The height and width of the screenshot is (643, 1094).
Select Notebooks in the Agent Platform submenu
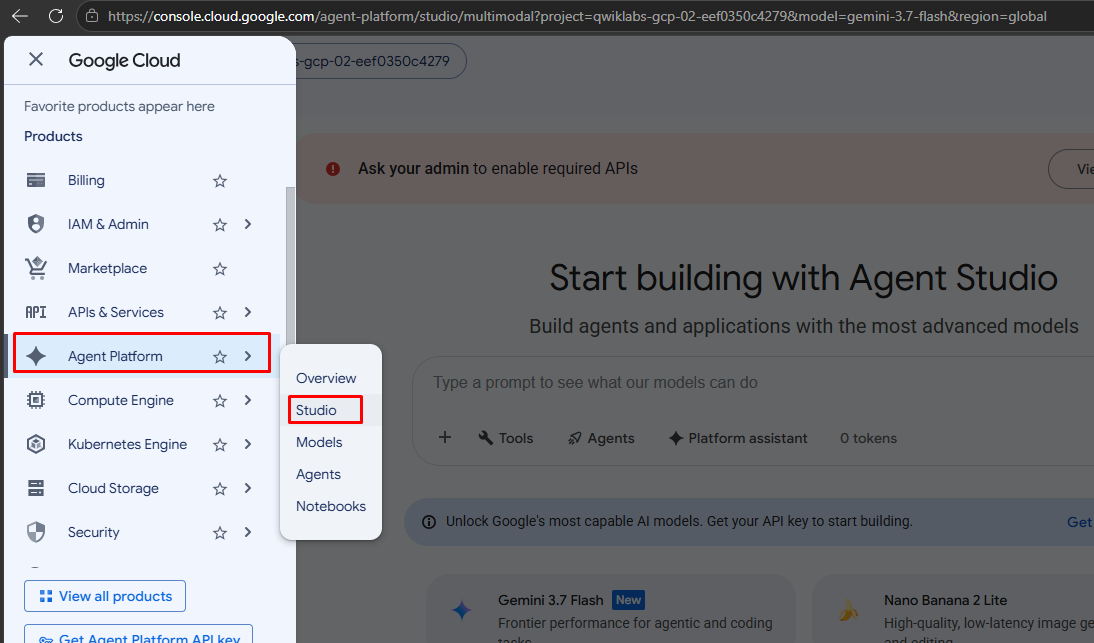(x=331, y=506)
